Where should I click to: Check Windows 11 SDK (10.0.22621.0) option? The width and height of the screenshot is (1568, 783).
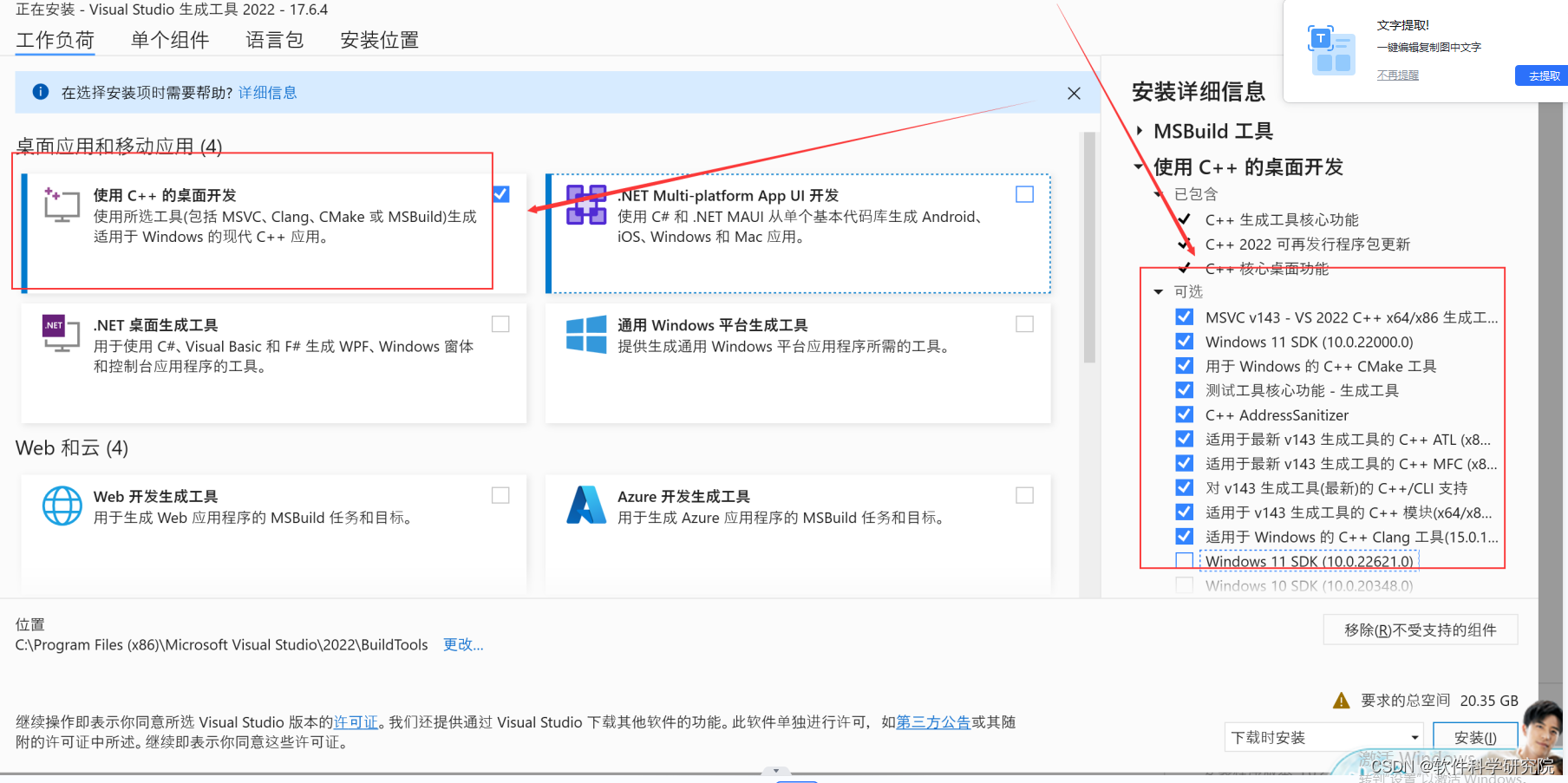click(x=1184, y=561)
